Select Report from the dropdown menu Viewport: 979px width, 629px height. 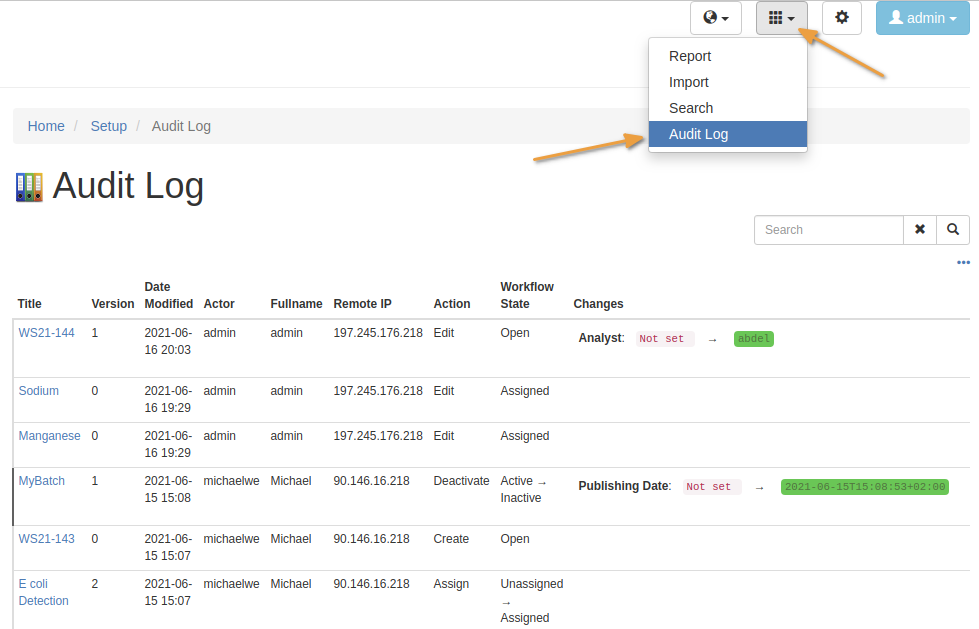tap(690, 56)
